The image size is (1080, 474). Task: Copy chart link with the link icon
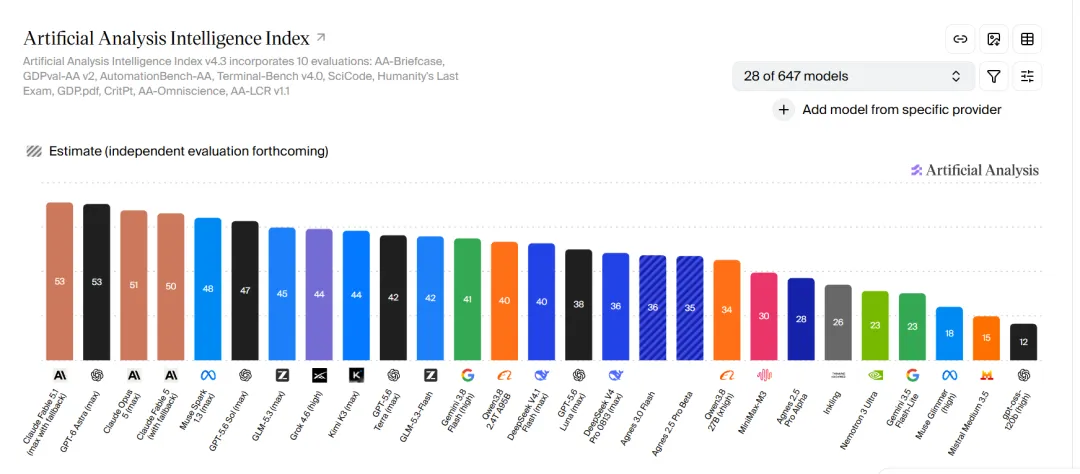(x=959, y=39)
